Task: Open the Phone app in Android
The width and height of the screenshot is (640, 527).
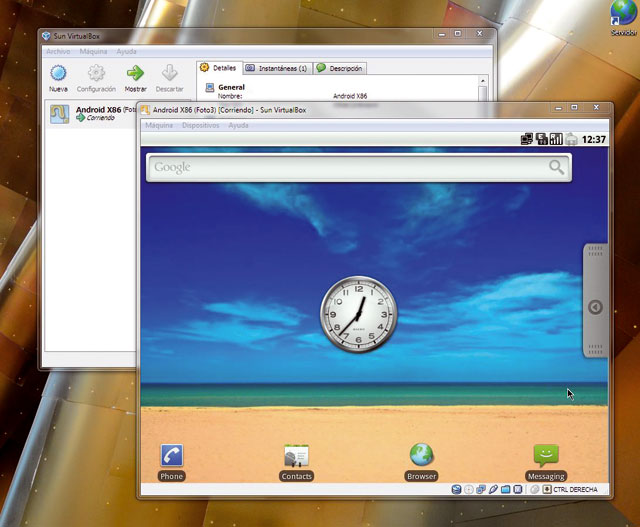Action: click(x=171, y=462)
